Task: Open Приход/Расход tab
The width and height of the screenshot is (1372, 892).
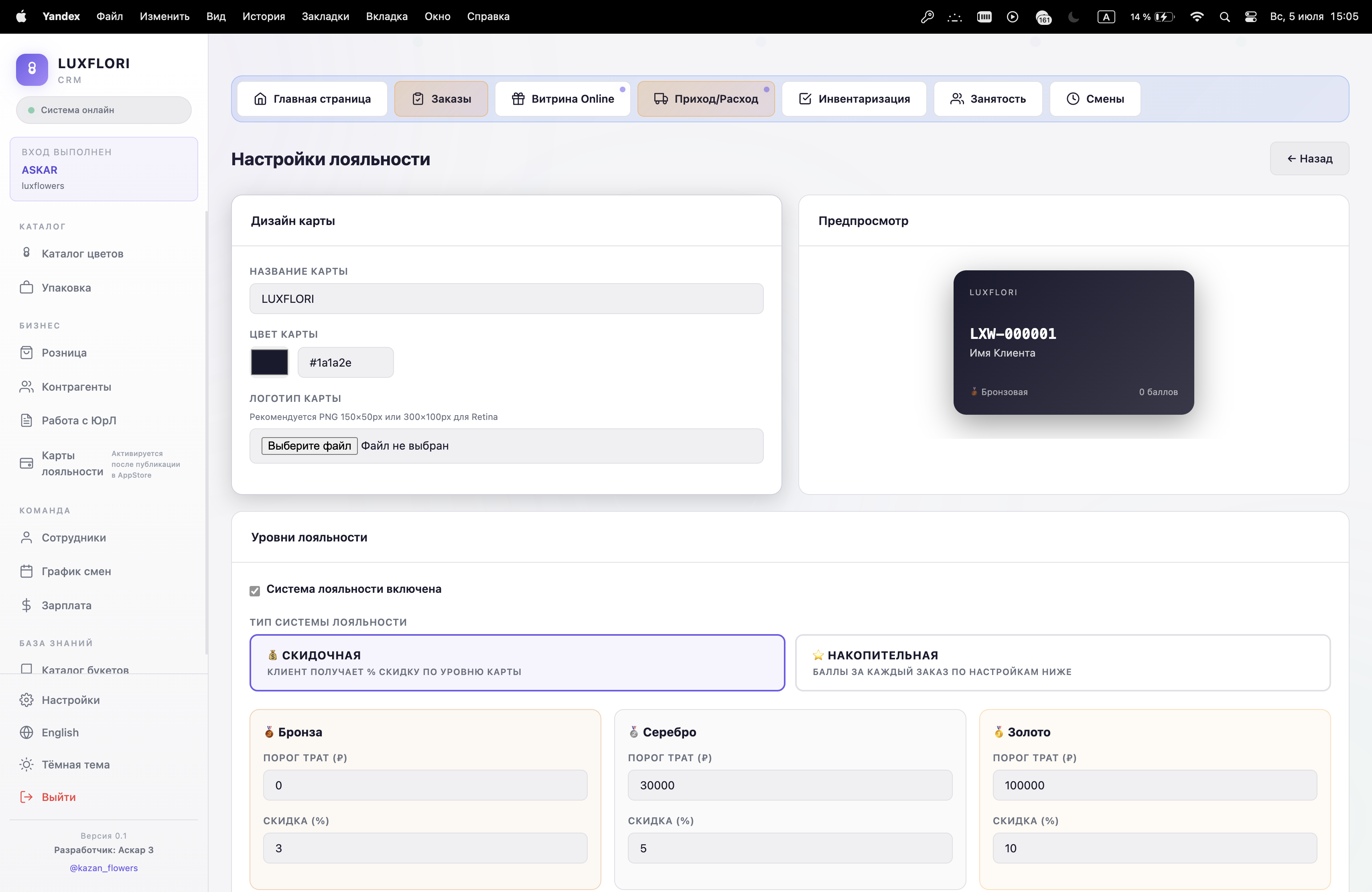Action: 706,99
